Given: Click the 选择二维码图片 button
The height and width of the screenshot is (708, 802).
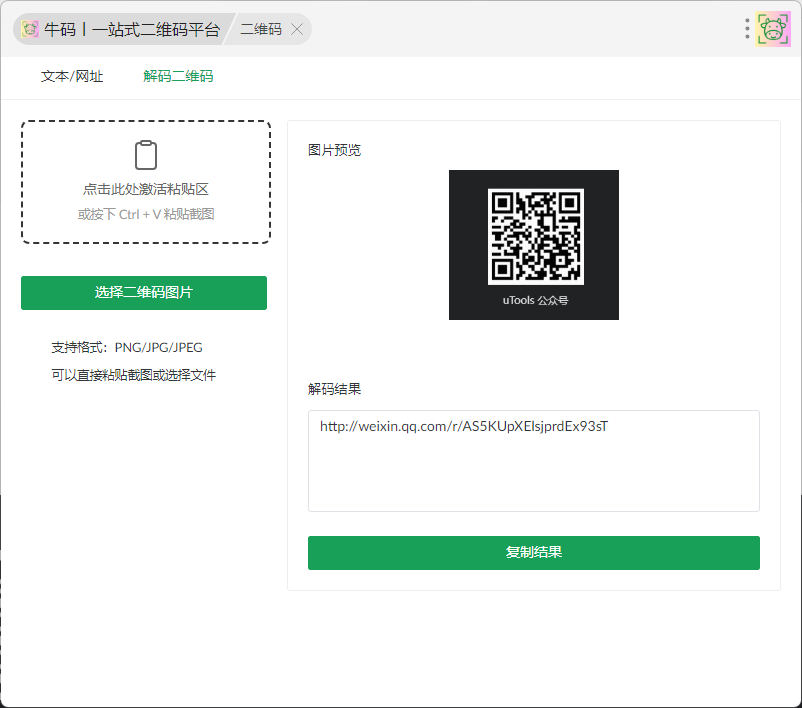Looking at the screenshot, I should [144, 293].
